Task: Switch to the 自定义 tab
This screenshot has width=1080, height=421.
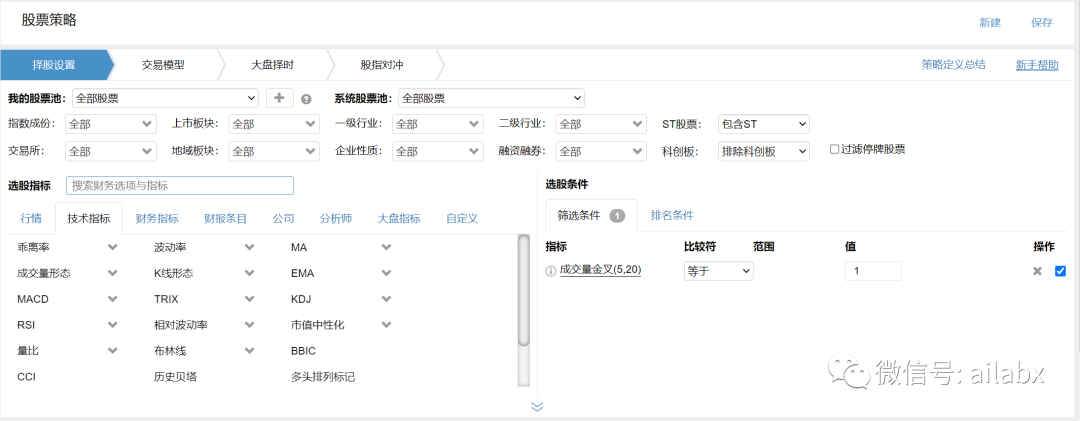Action: (461, 218)
